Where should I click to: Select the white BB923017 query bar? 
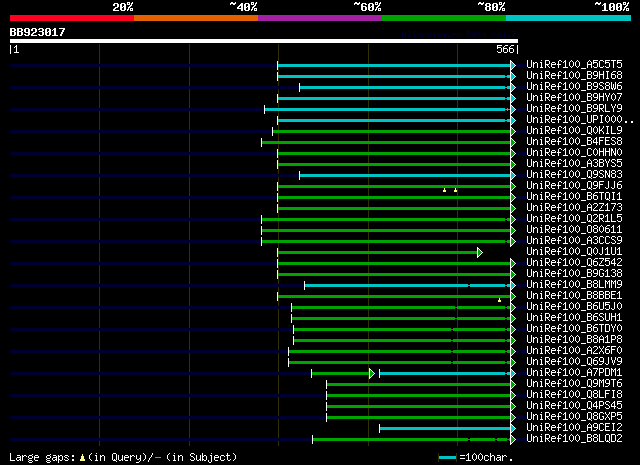point(264,41)
